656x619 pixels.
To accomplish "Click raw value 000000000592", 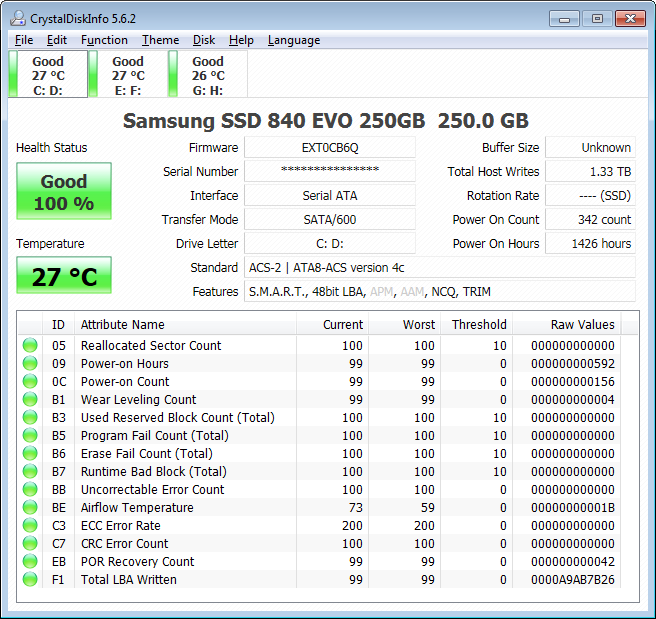I will (x=572, y=363).
